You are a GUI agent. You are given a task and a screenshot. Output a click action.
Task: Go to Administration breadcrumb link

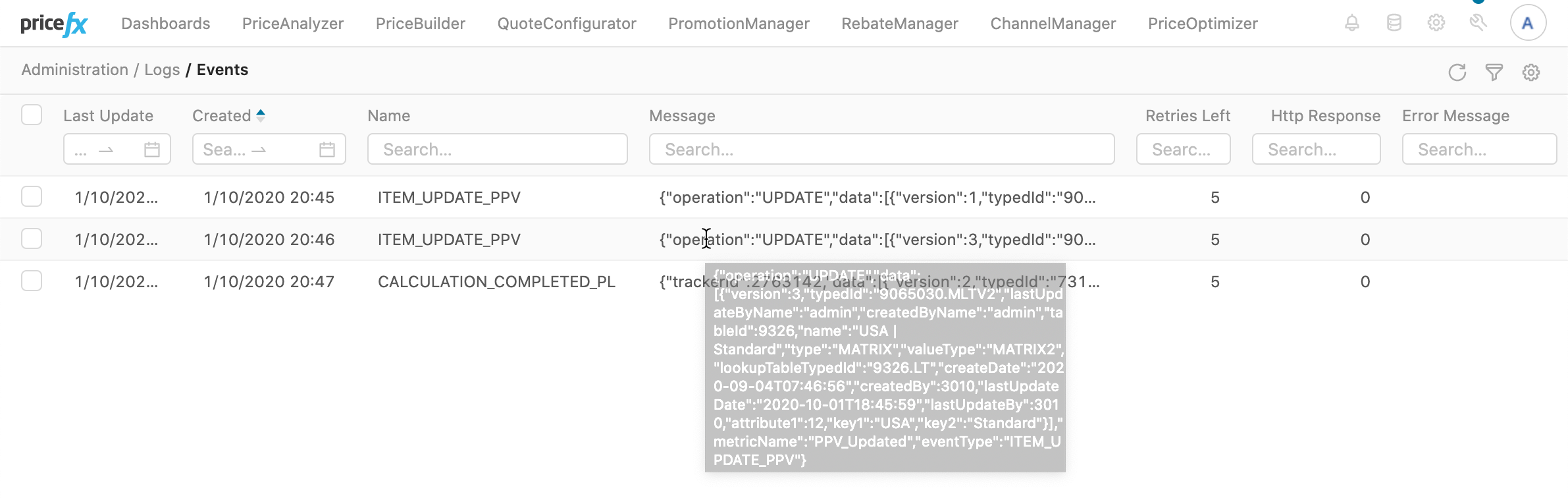coord(74,70)
